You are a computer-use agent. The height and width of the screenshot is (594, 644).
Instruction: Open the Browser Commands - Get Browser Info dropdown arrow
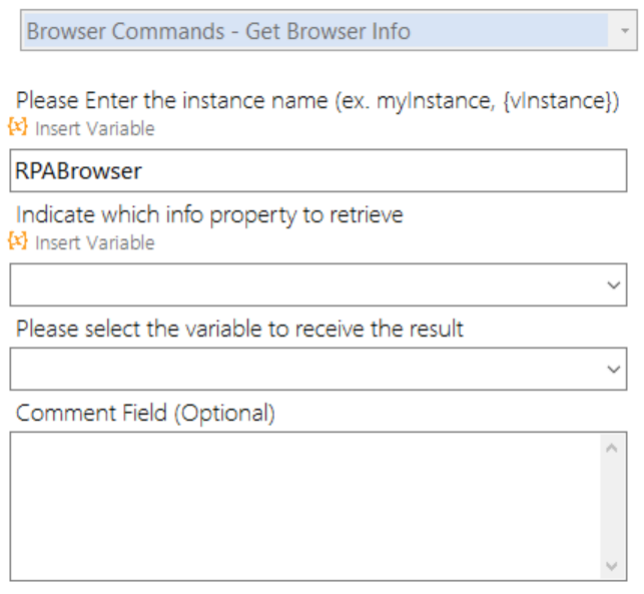pos(625,31)
